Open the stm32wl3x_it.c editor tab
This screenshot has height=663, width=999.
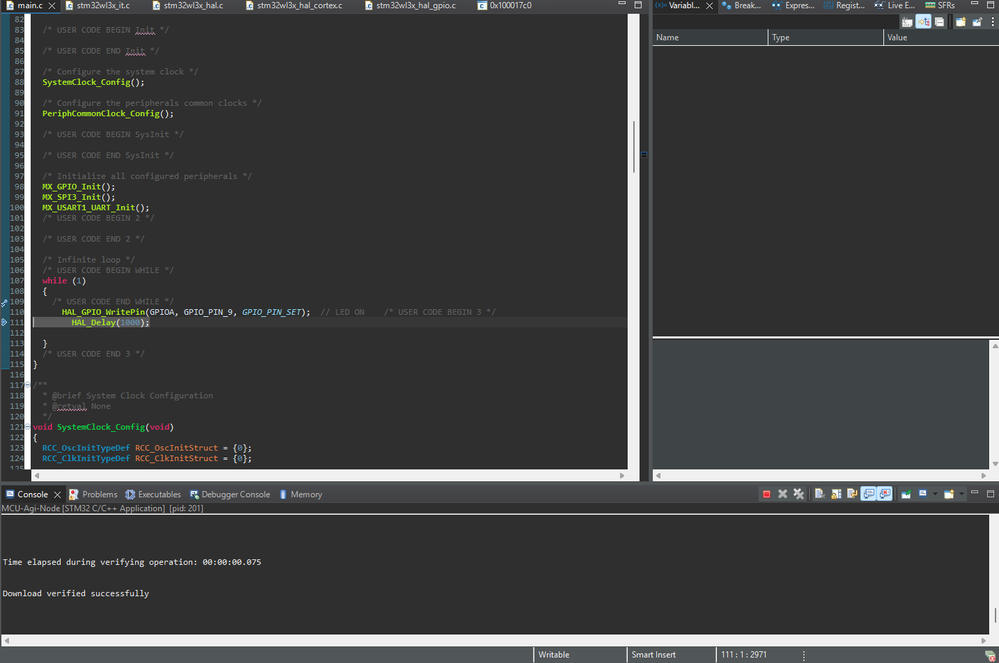click(x=97, y=5)
